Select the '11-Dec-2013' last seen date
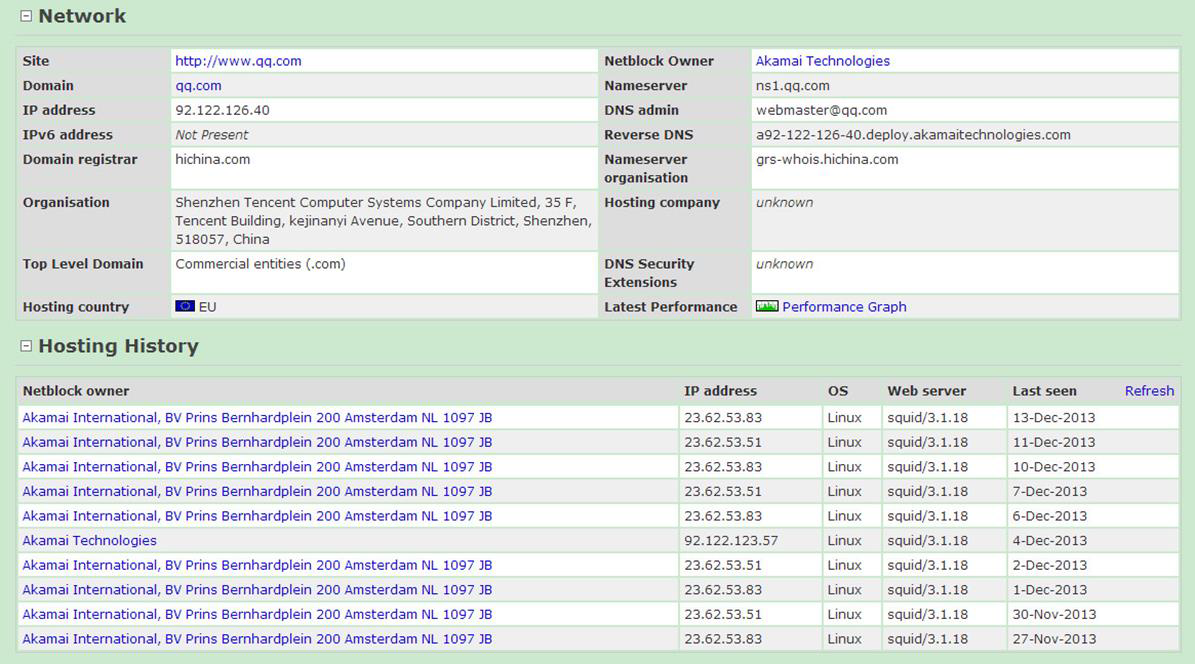Viewport: 1195px width, 664px height. click(1054, 442)
